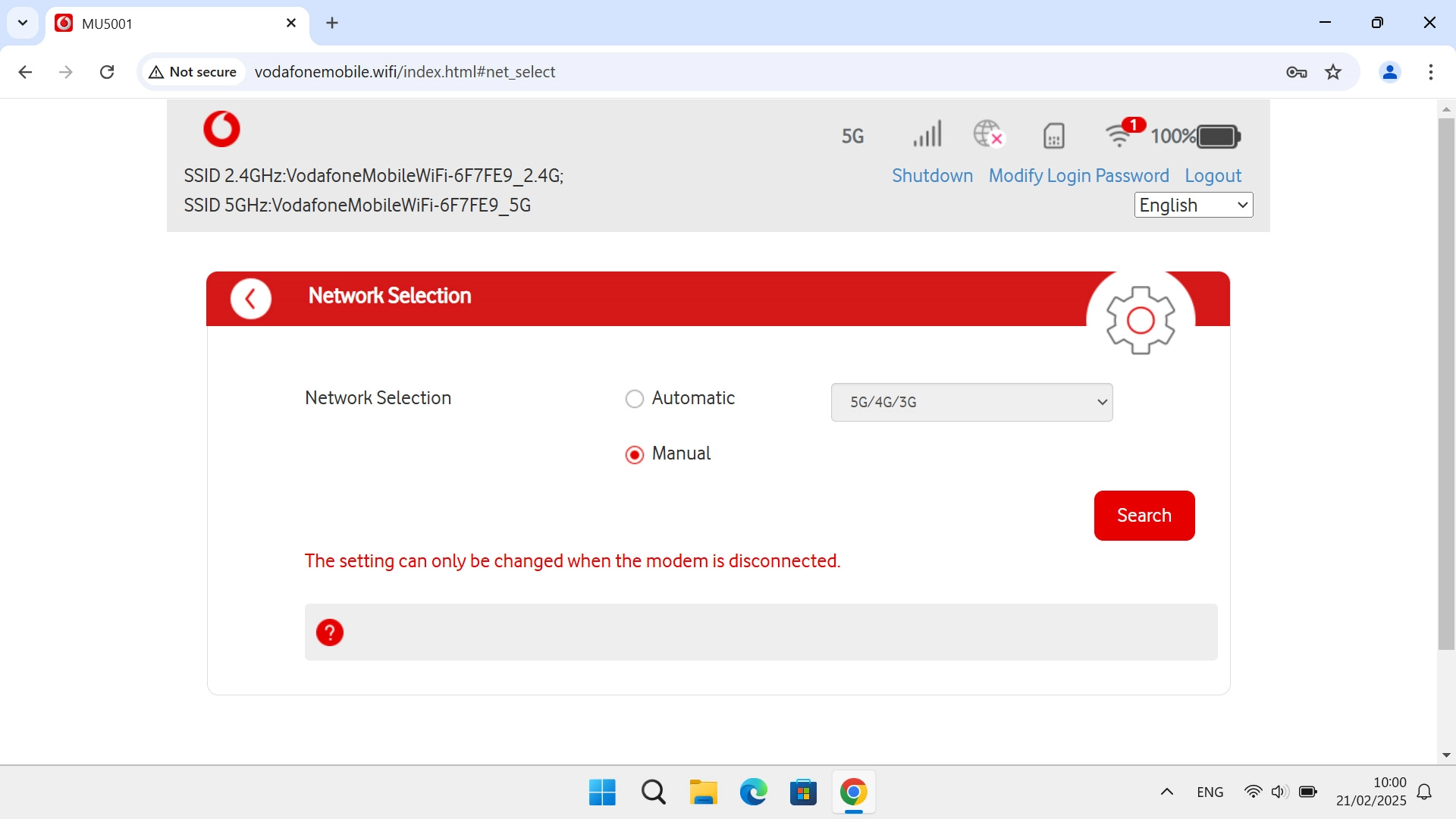Click the WiFi icon with notification badge

1120,136
